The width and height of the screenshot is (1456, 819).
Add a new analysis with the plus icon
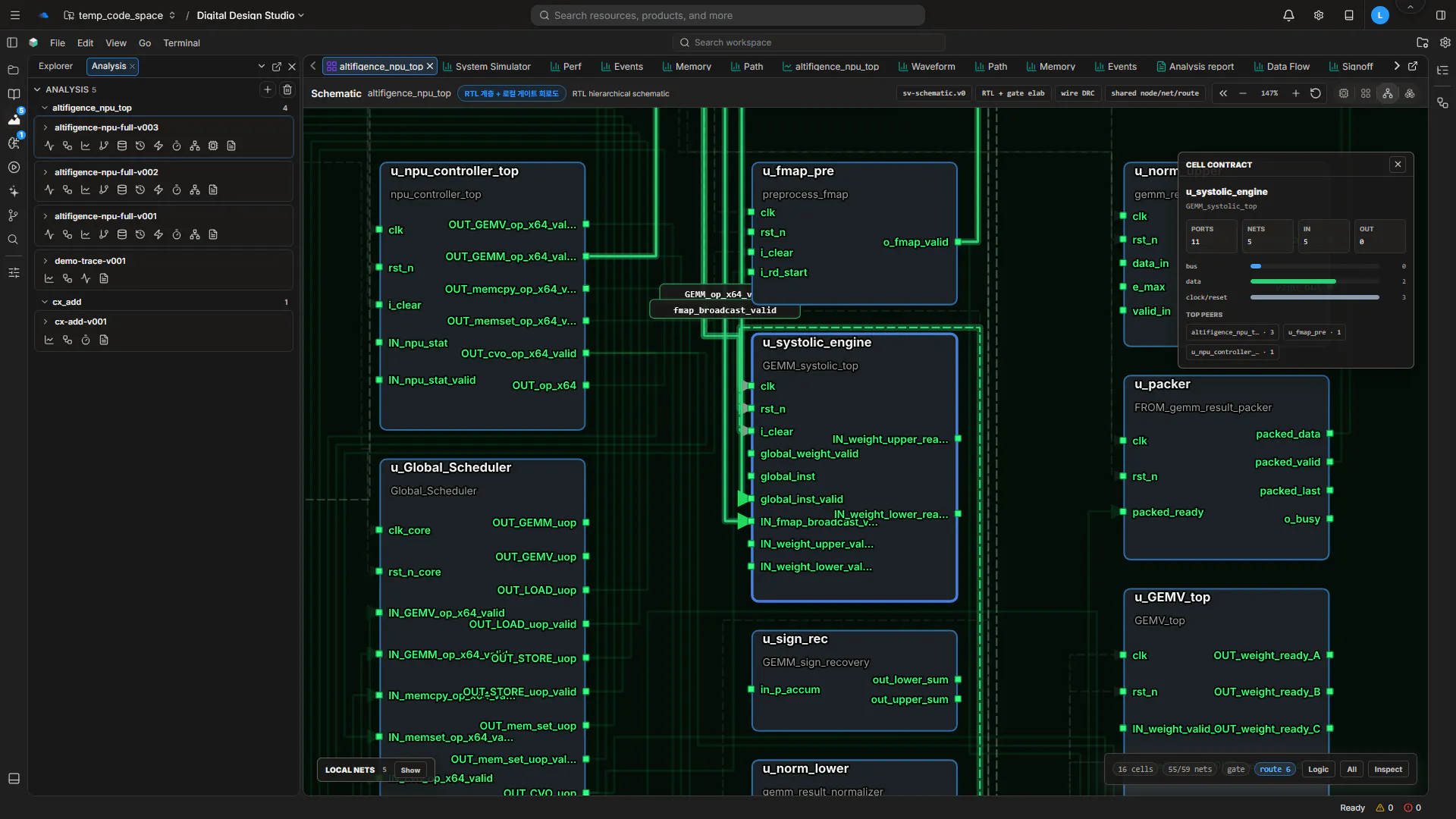[x=268, y=89]
